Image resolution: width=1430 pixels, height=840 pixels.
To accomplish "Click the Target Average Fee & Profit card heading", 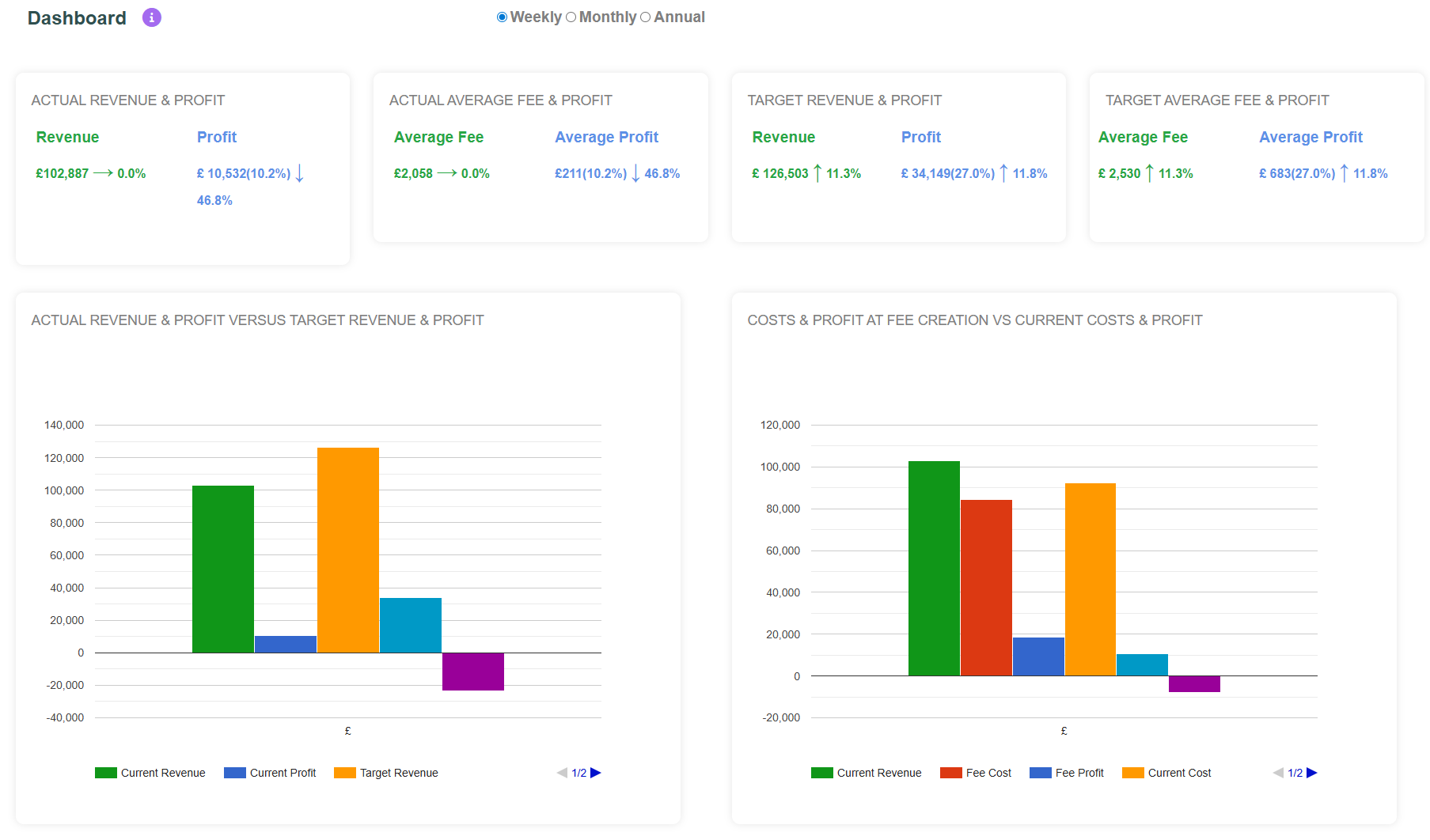I will 1216,100.
